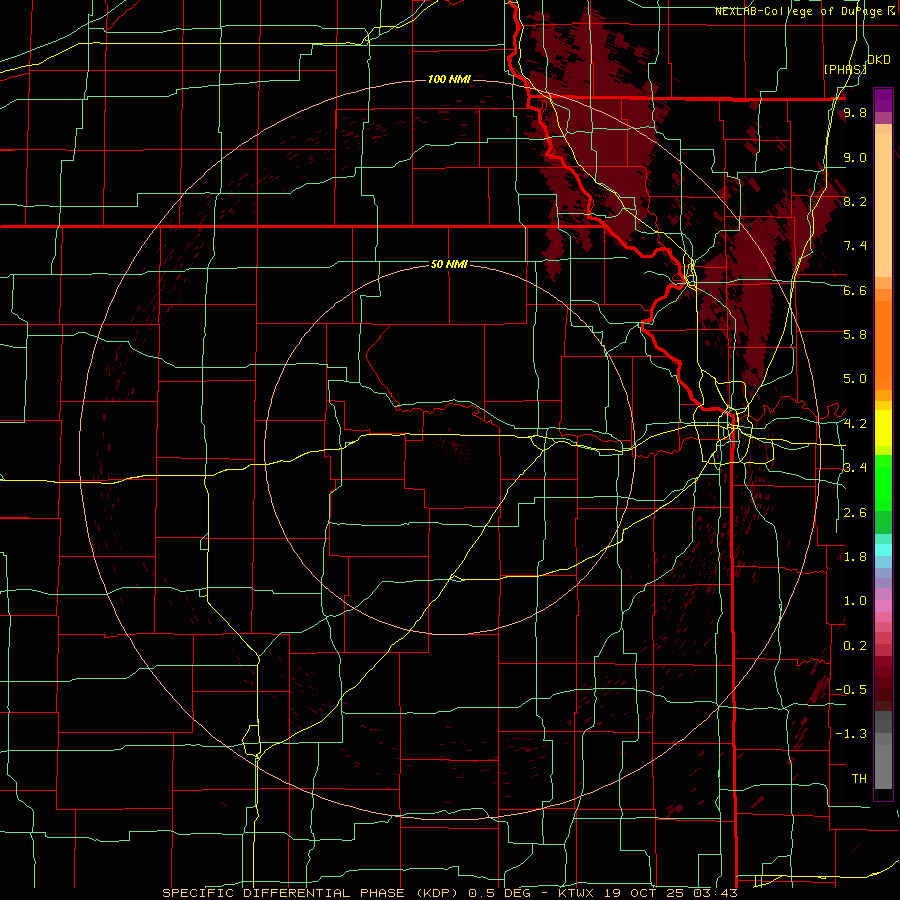Image resolution: width=900 pixels, height=900 pixels.
Task: Click the 7.4 value on color scale
Action: click(855, 246)
